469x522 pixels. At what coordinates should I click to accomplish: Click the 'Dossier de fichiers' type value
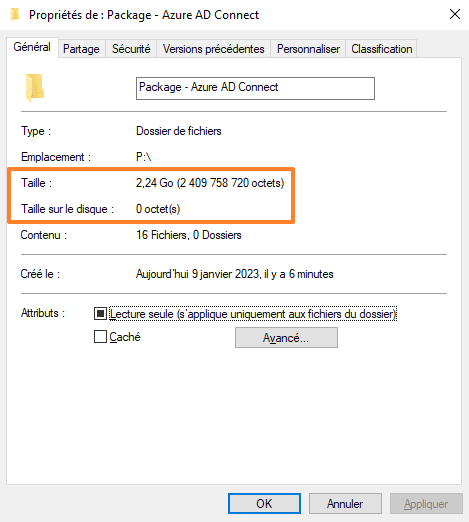(179, 131)
